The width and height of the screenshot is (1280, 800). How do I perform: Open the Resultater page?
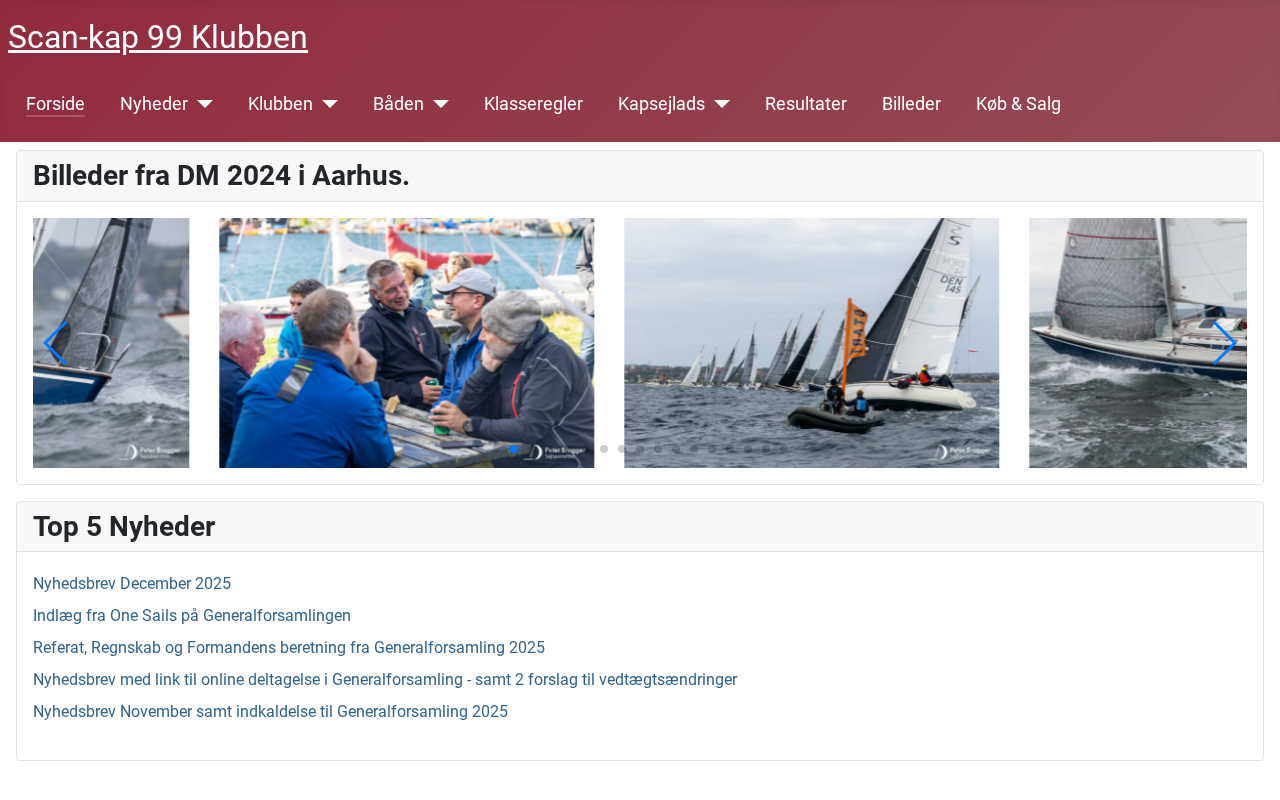(806, 104)
